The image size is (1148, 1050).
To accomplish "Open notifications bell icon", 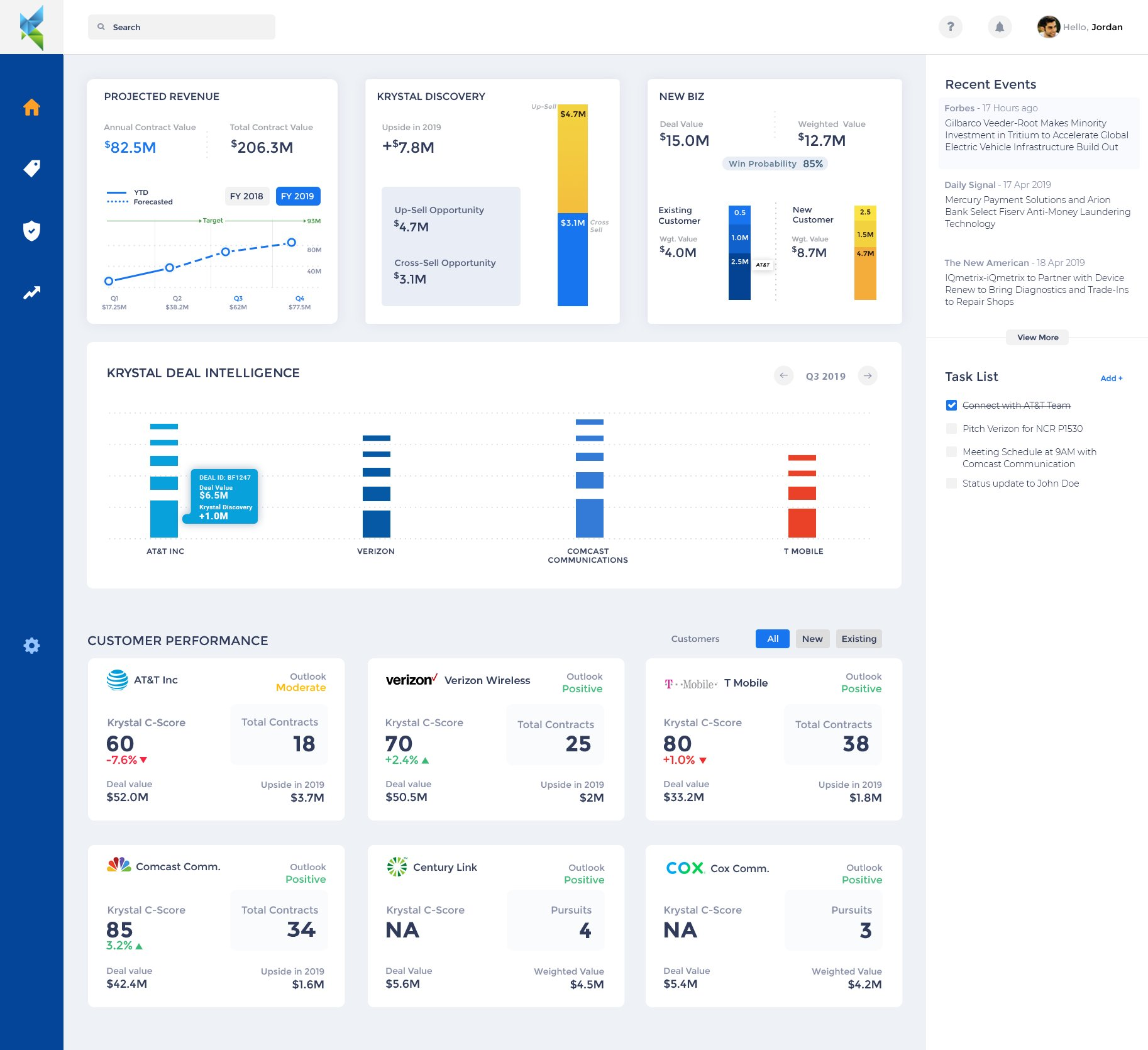I will click(x=1000, y=27).
